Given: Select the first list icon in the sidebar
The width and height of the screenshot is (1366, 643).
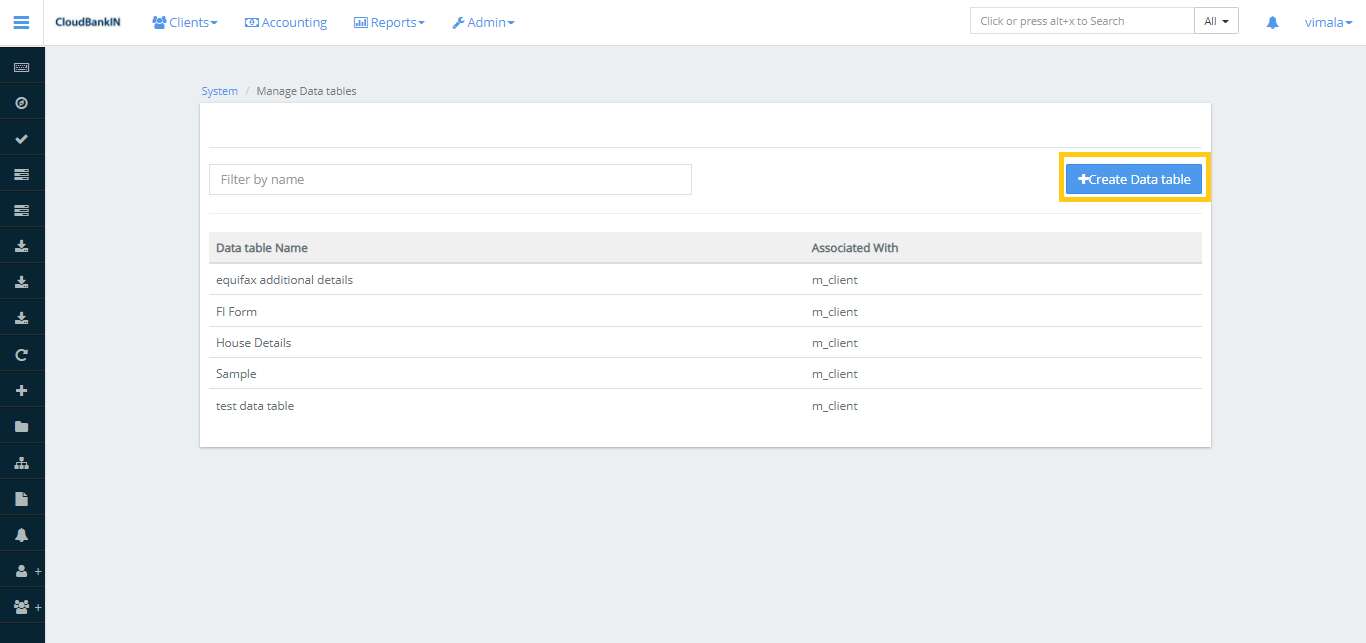Looking at the screenshot, I should point(22,173).
